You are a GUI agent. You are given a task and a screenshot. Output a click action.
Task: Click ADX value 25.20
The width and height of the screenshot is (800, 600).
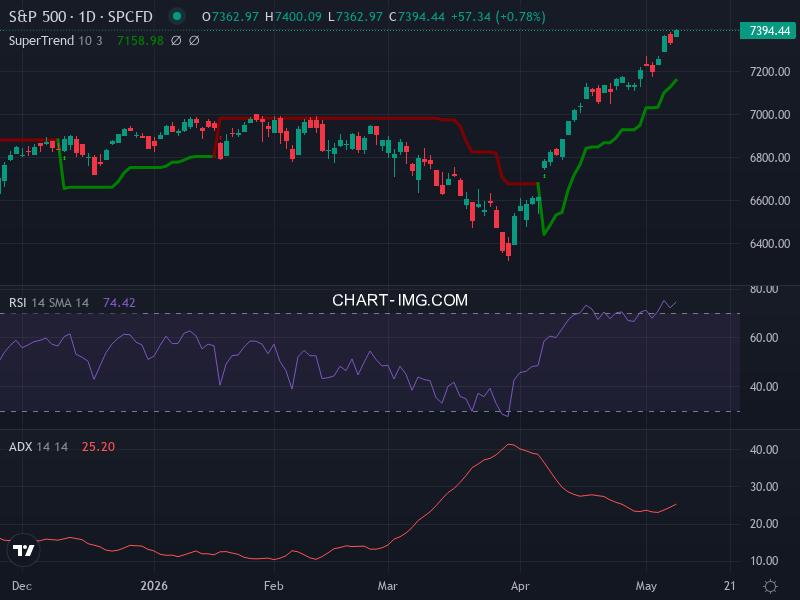click(x=98, y=447)
